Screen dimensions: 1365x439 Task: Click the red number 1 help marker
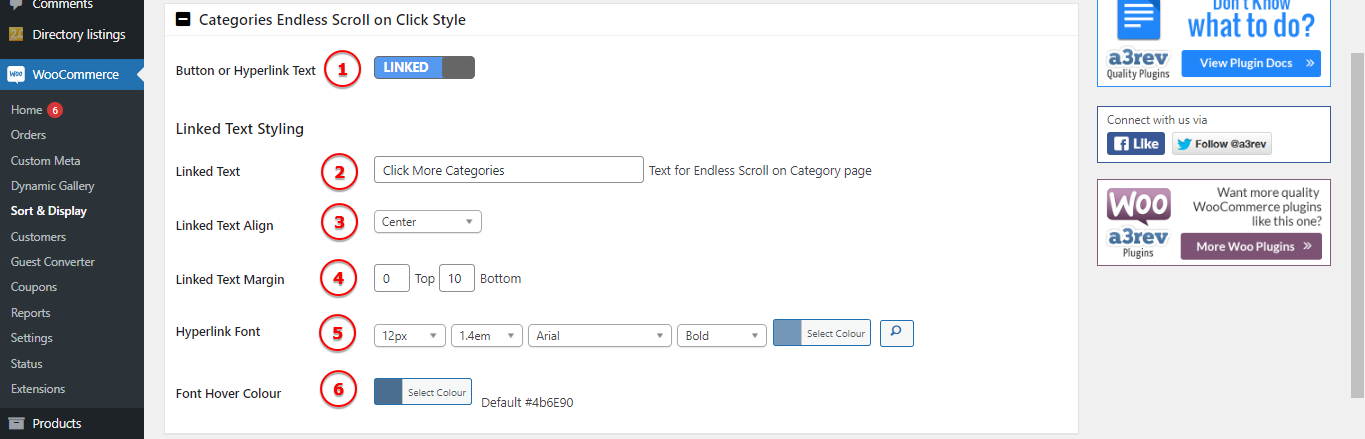click(x=342, y=70)
